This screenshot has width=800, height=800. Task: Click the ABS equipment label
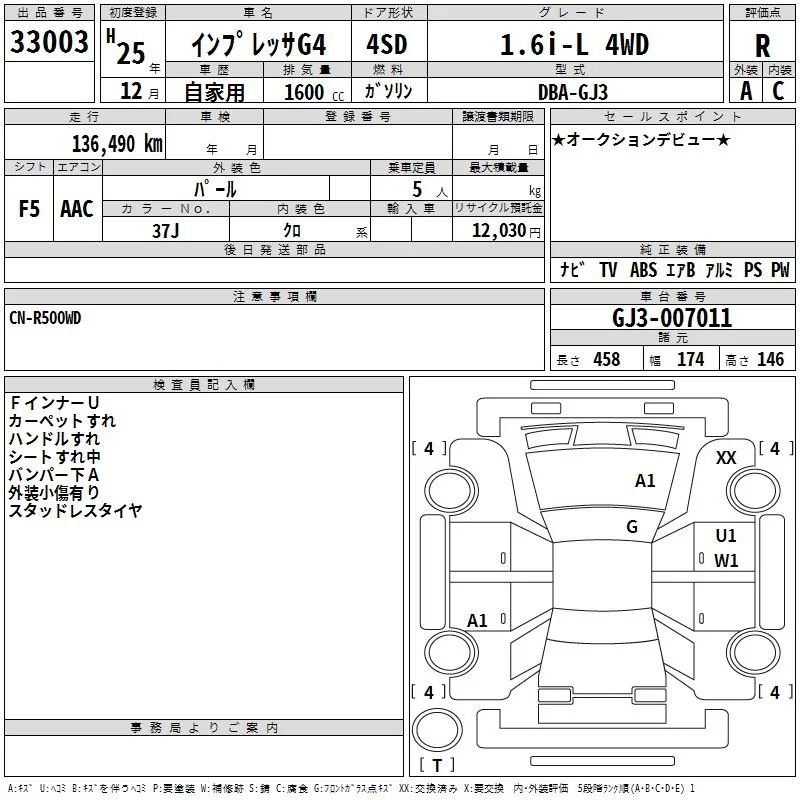(x=643, y=270)
